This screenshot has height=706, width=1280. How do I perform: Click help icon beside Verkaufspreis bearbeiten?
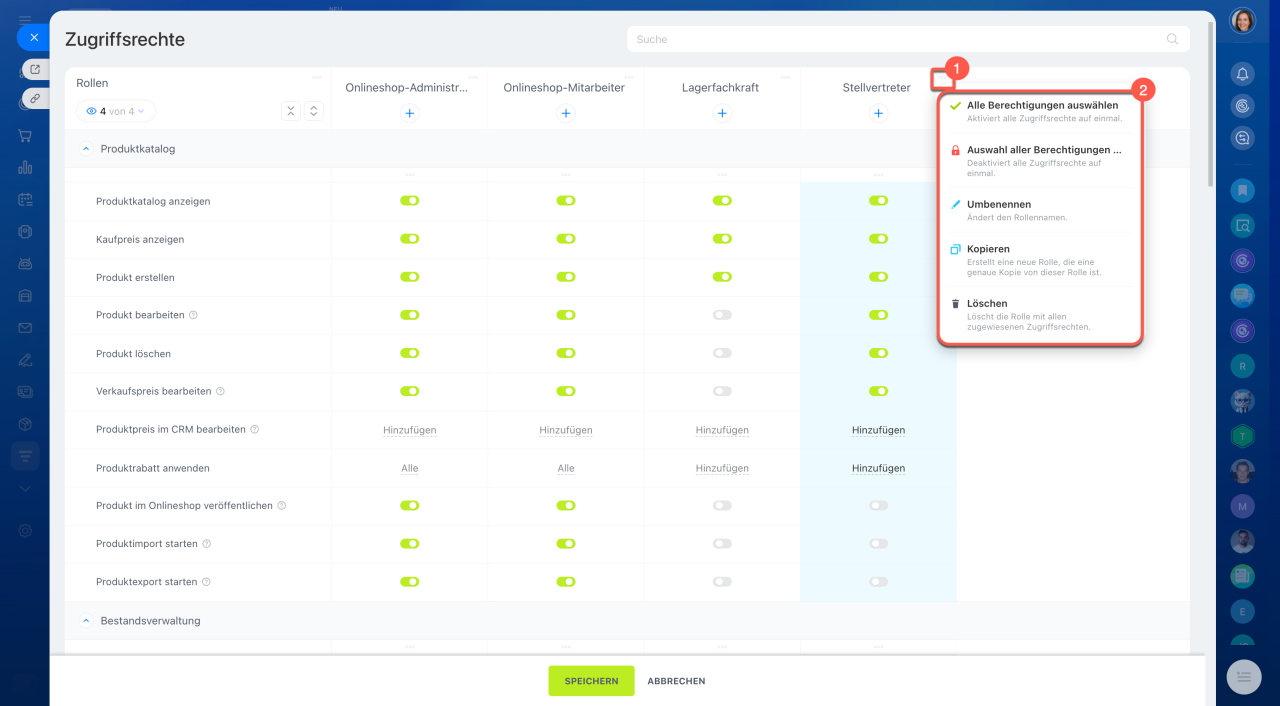pyautogui.click(x=220, y=392)
